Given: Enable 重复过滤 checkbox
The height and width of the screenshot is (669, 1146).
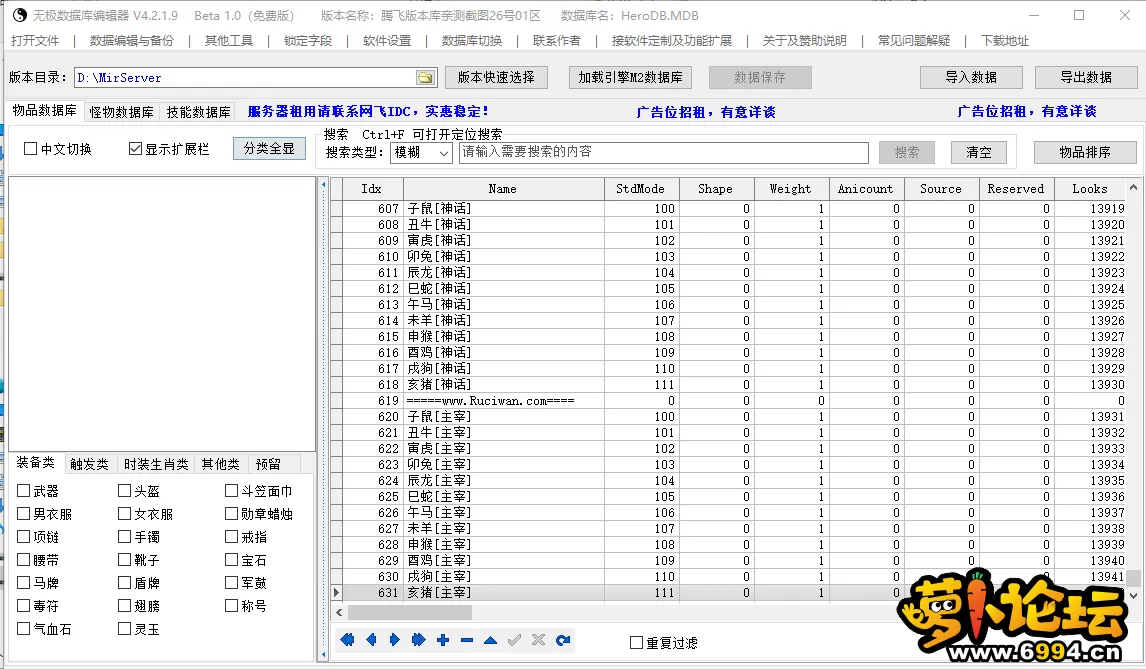Looking at the screenshot, I should pyautogui.click(x=637, y=643).
